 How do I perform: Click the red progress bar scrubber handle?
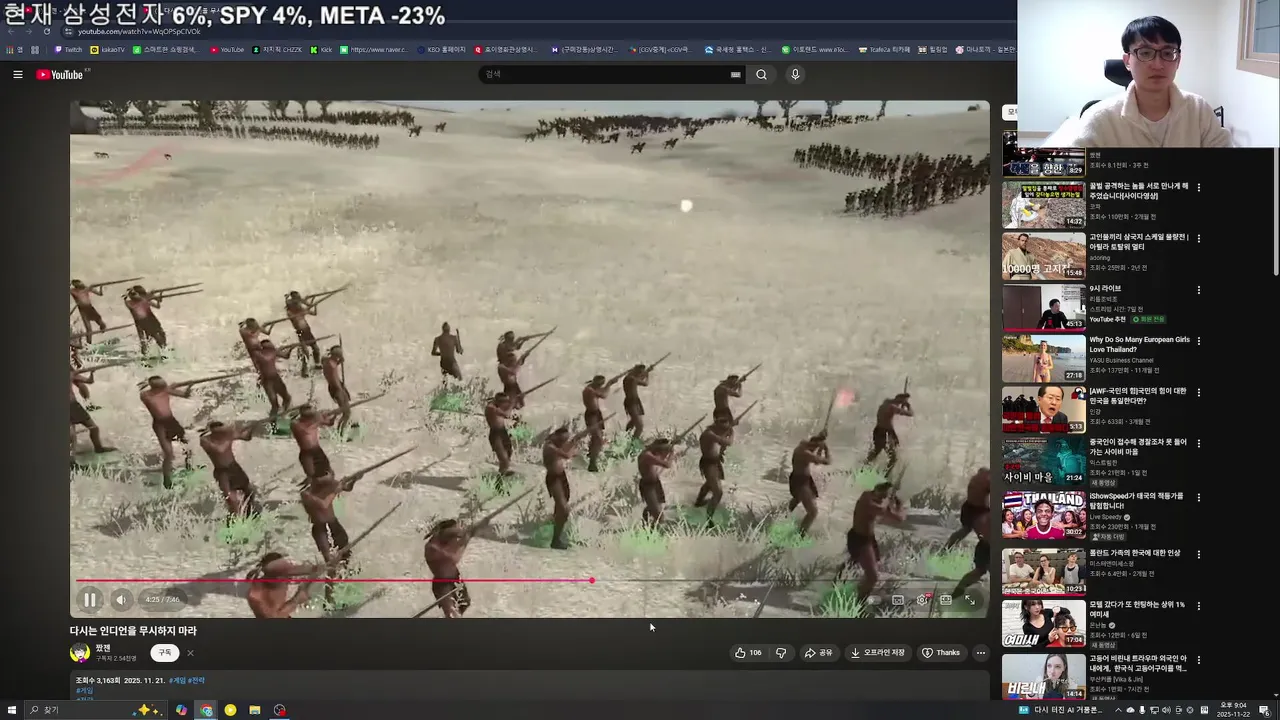pyautogui.click(x=592, y=580)
